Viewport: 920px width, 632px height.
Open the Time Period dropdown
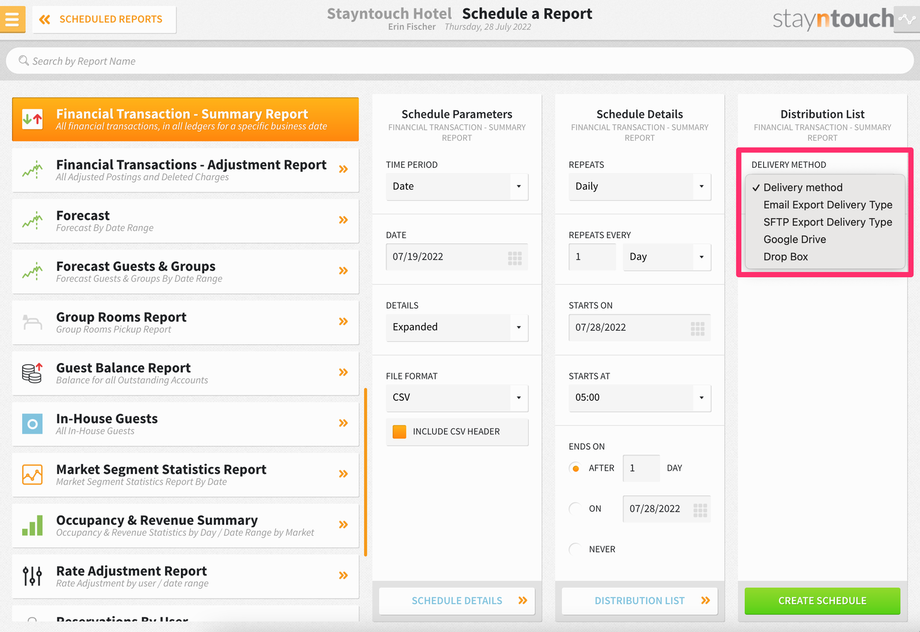[x=457, y=187]
